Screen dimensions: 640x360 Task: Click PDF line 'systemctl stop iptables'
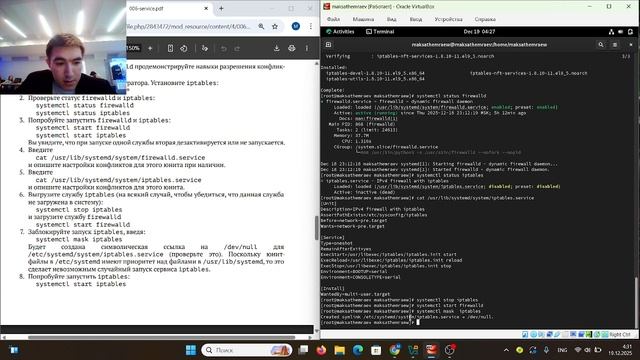79,209
